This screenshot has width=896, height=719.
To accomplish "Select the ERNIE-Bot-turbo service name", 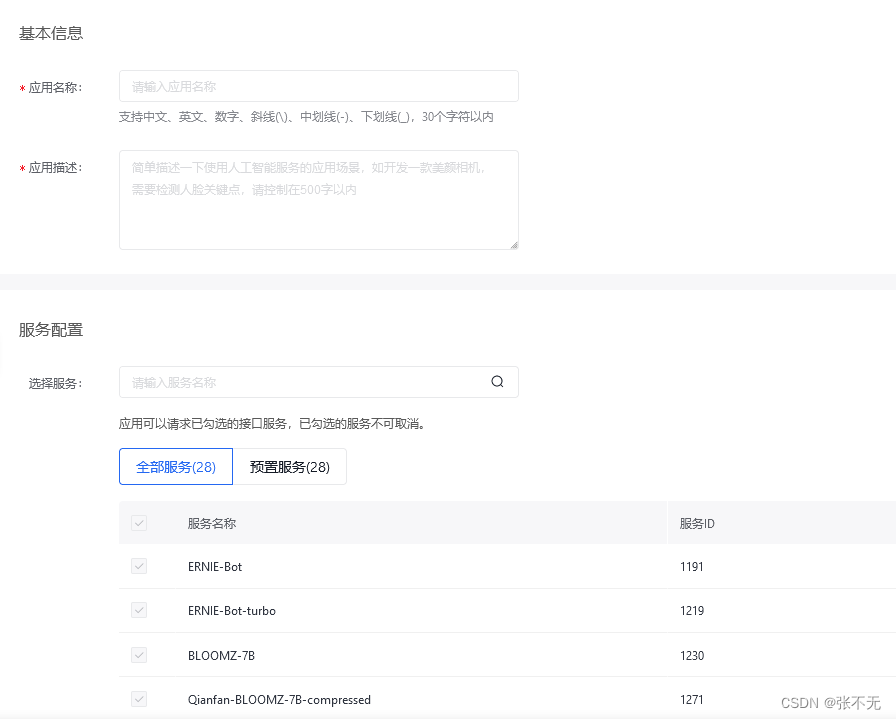I will pyautogui.click(x=231, y=610).
